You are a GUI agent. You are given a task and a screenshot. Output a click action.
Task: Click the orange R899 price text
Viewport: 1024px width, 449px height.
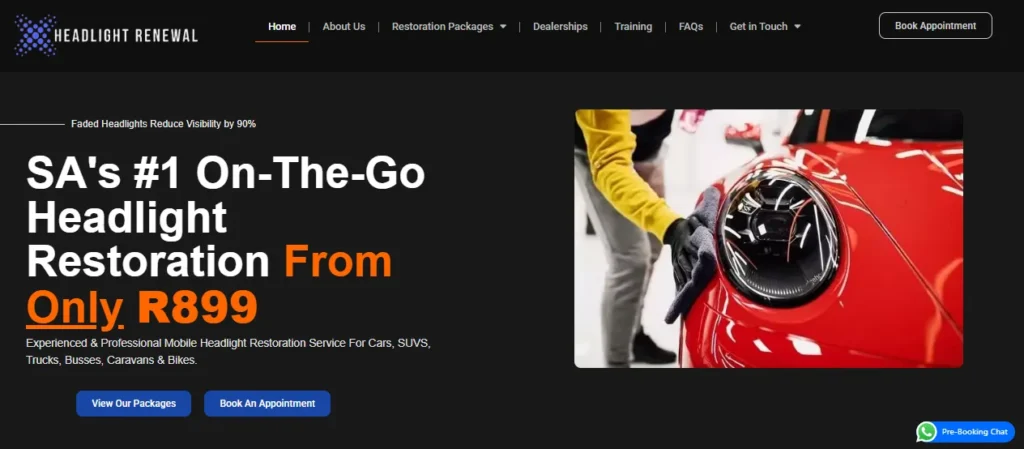coord(197,307)
